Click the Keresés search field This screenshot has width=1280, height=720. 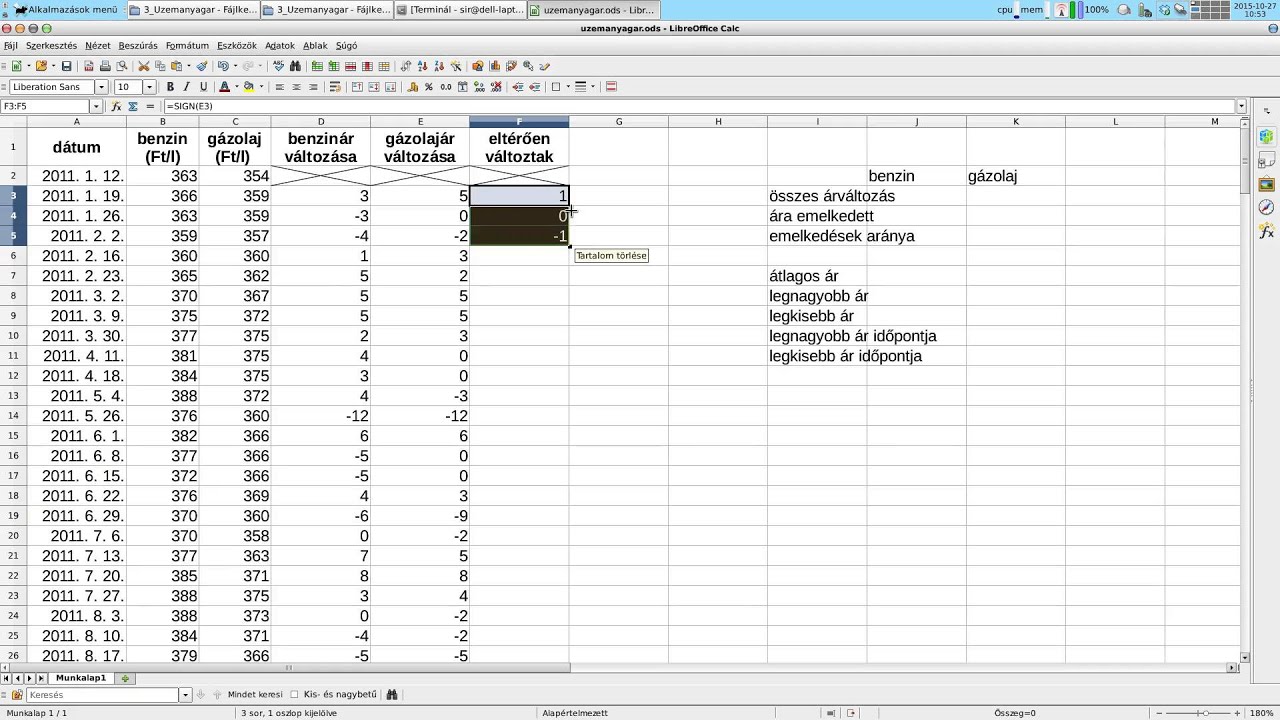pyautogui.click(x=103, y=694)
